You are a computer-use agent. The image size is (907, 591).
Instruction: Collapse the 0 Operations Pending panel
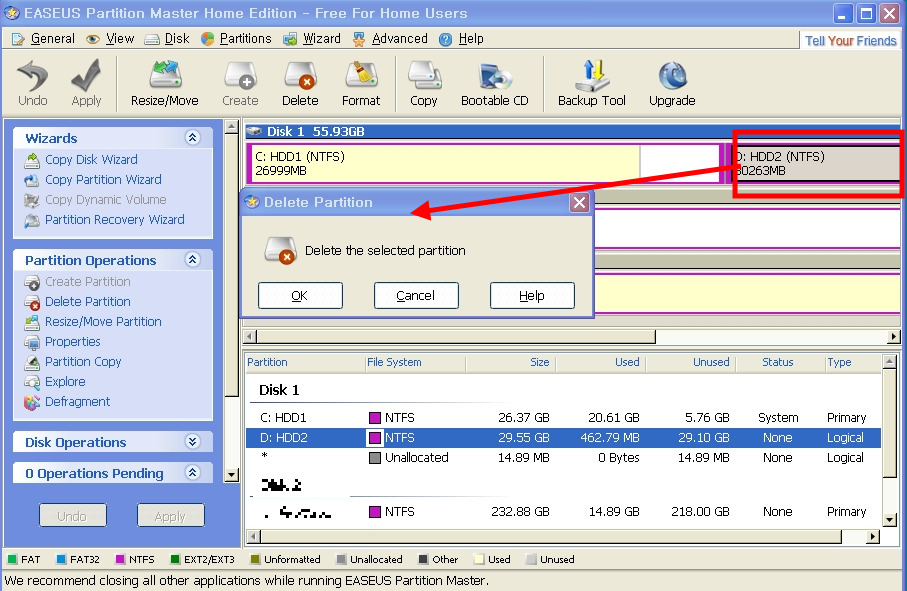tap(193, 473)
